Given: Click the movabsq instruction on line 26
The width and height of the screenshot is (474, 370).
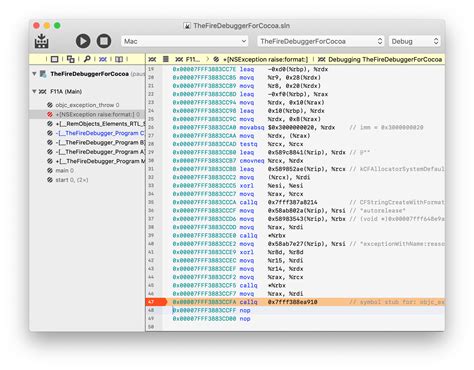Looking at the screenshot, I should pos(252,127).
